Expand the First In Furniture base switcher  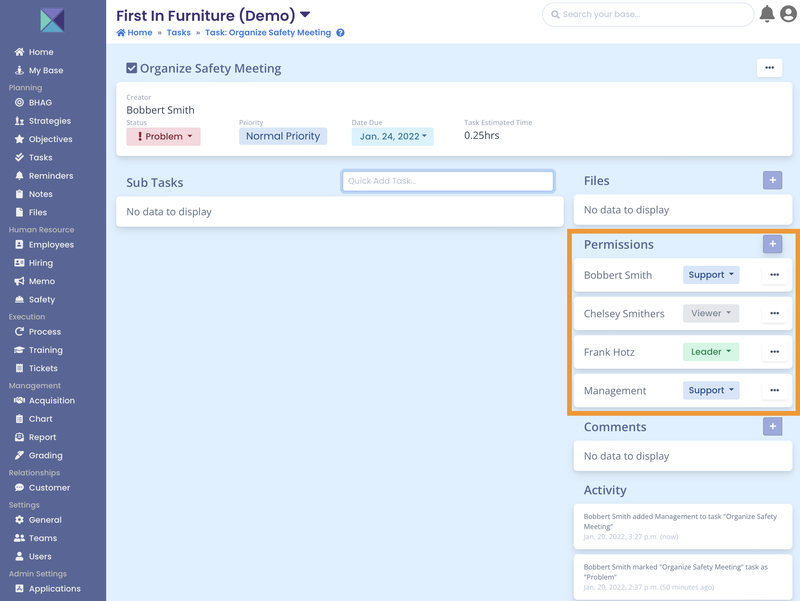(305, 15)
